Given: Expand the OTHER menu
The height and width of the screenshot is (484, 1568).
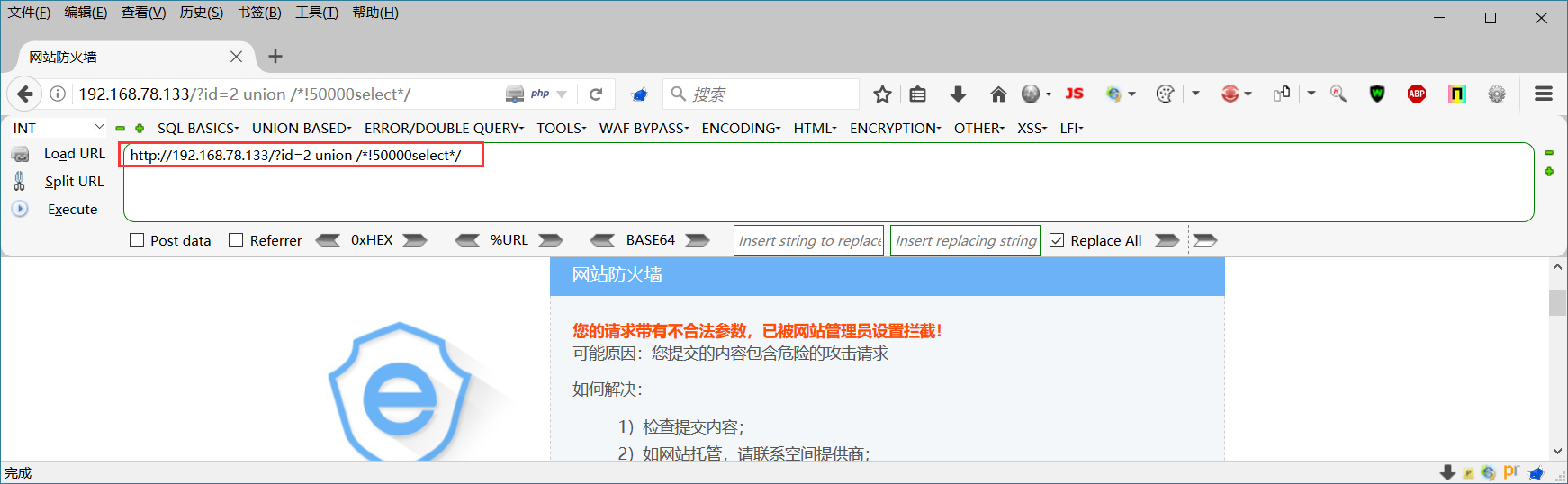Looking at the screenshot, I should pos(979,128).
